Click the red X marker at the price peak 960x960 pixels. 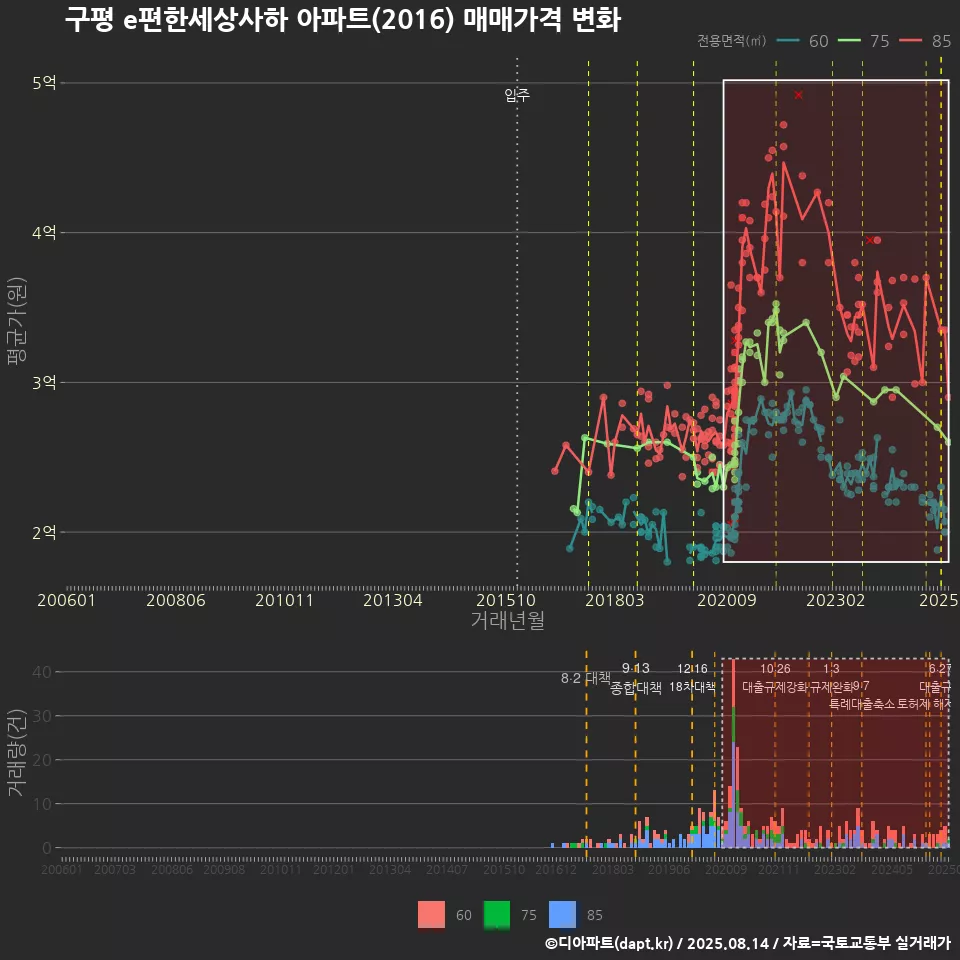point(798,95)
